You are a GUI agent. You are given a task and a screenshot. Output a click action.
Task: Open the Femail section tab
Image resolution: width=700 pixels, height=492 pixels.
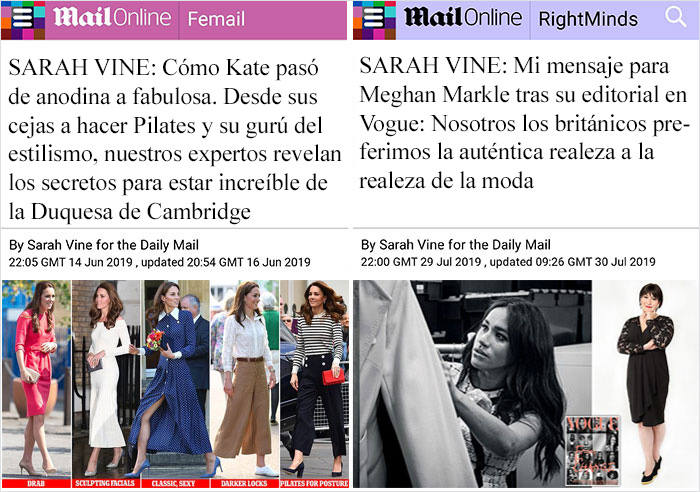pyautogui.click(x=216, y=20)
